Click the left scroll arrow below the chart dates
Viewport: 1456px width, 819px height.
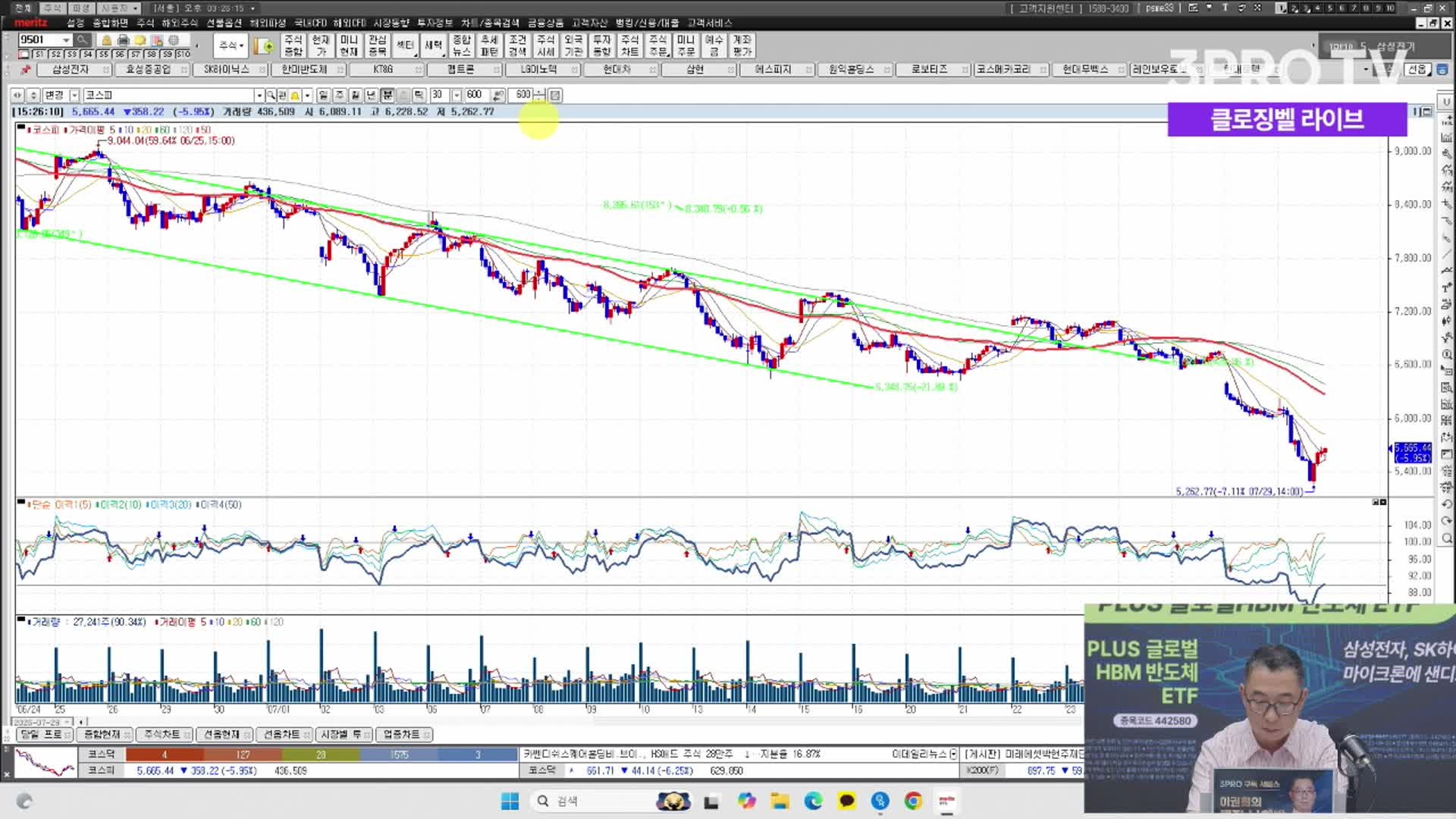[82, 722]
